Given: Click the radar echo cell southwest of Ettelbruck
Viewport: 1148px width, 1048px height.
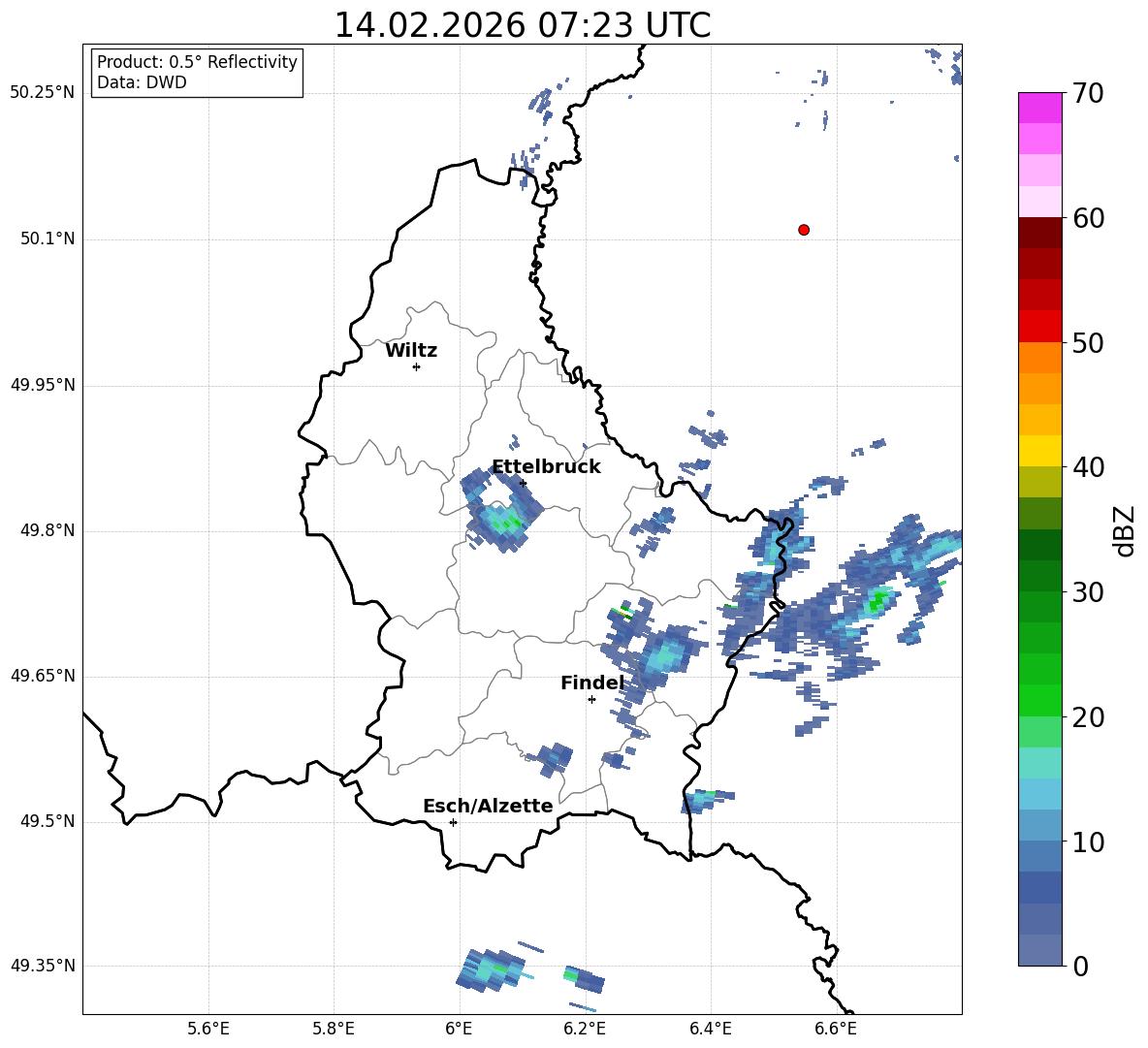Looking at the screenshot, I should pyautogui.click(x=501, y=512).
